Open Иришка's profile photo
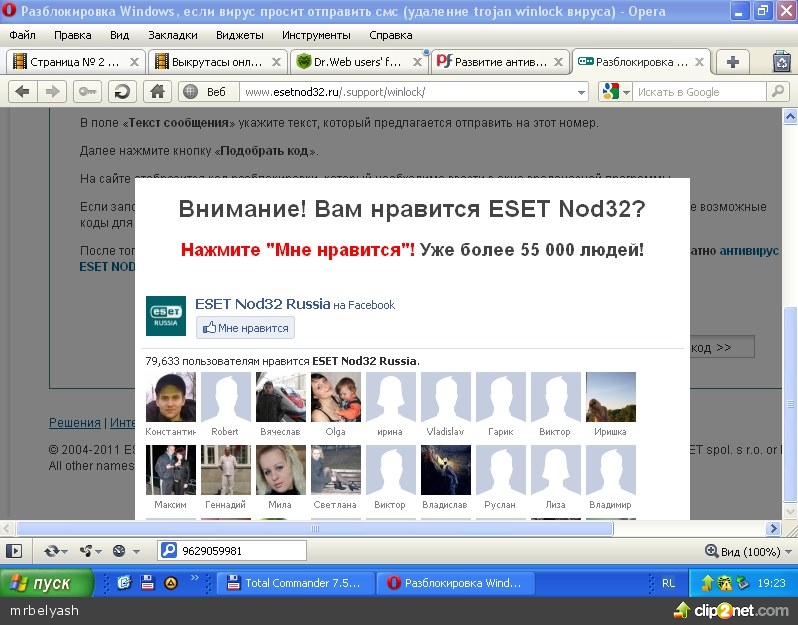 [x=611, y=397]
